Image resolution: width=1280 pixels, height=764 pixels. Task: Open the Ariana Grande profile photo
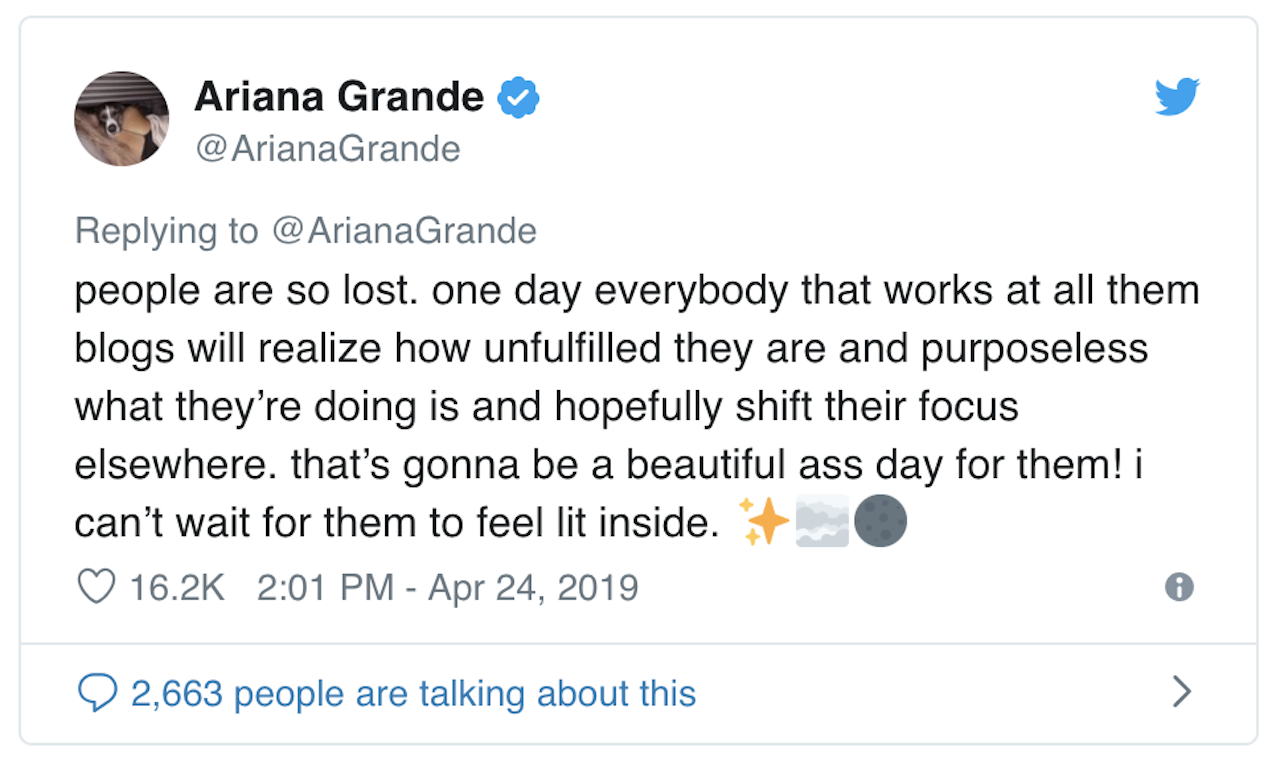click(121, 118)
